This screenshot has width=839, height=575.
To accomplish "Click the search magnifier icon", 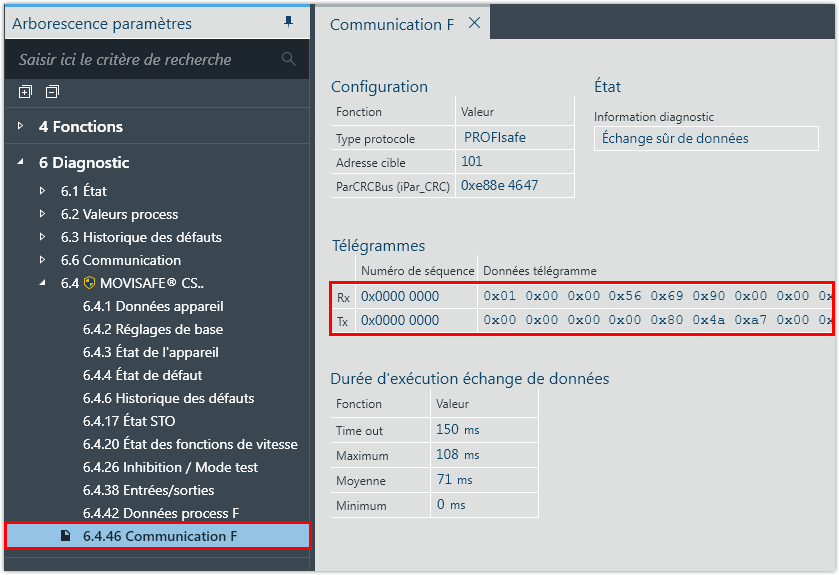I will click(x=289, y=59).
